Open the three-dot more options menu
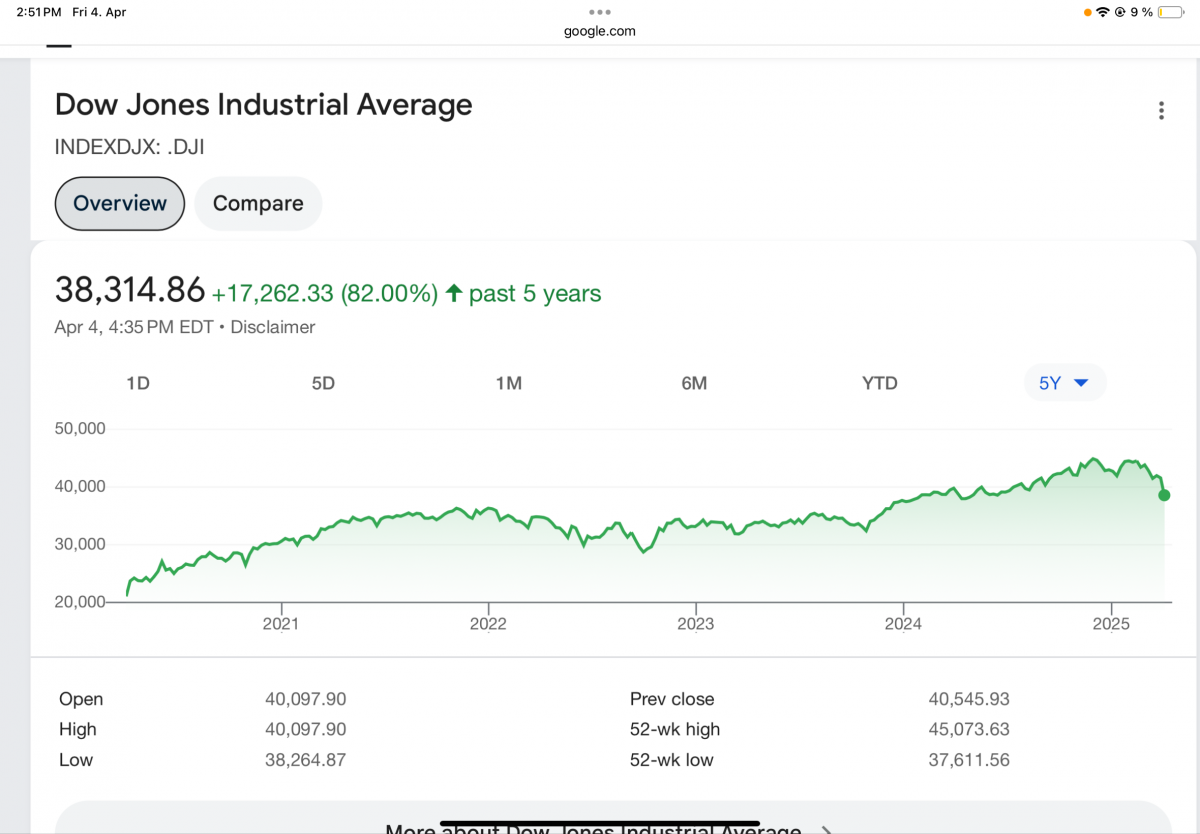1200x834 pixels. [x=1161, y=111]
